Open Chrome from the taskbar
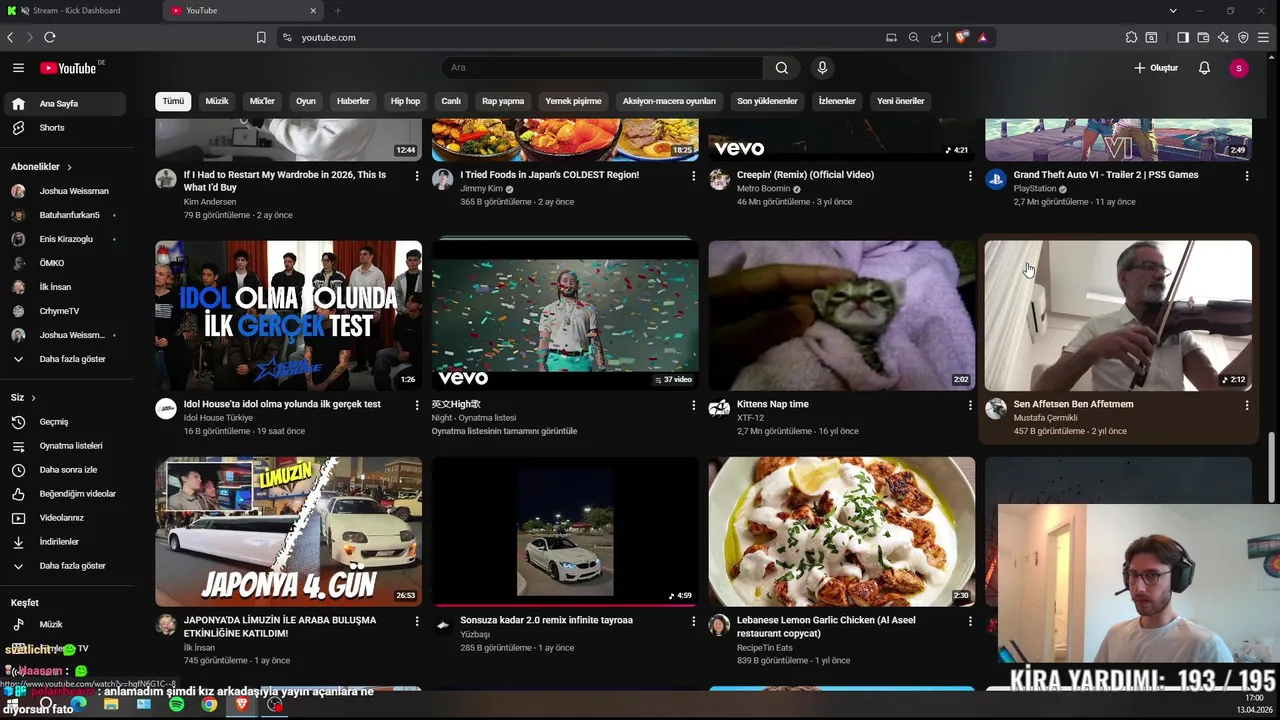1280x720 pixels. click(x=208, y=704)
